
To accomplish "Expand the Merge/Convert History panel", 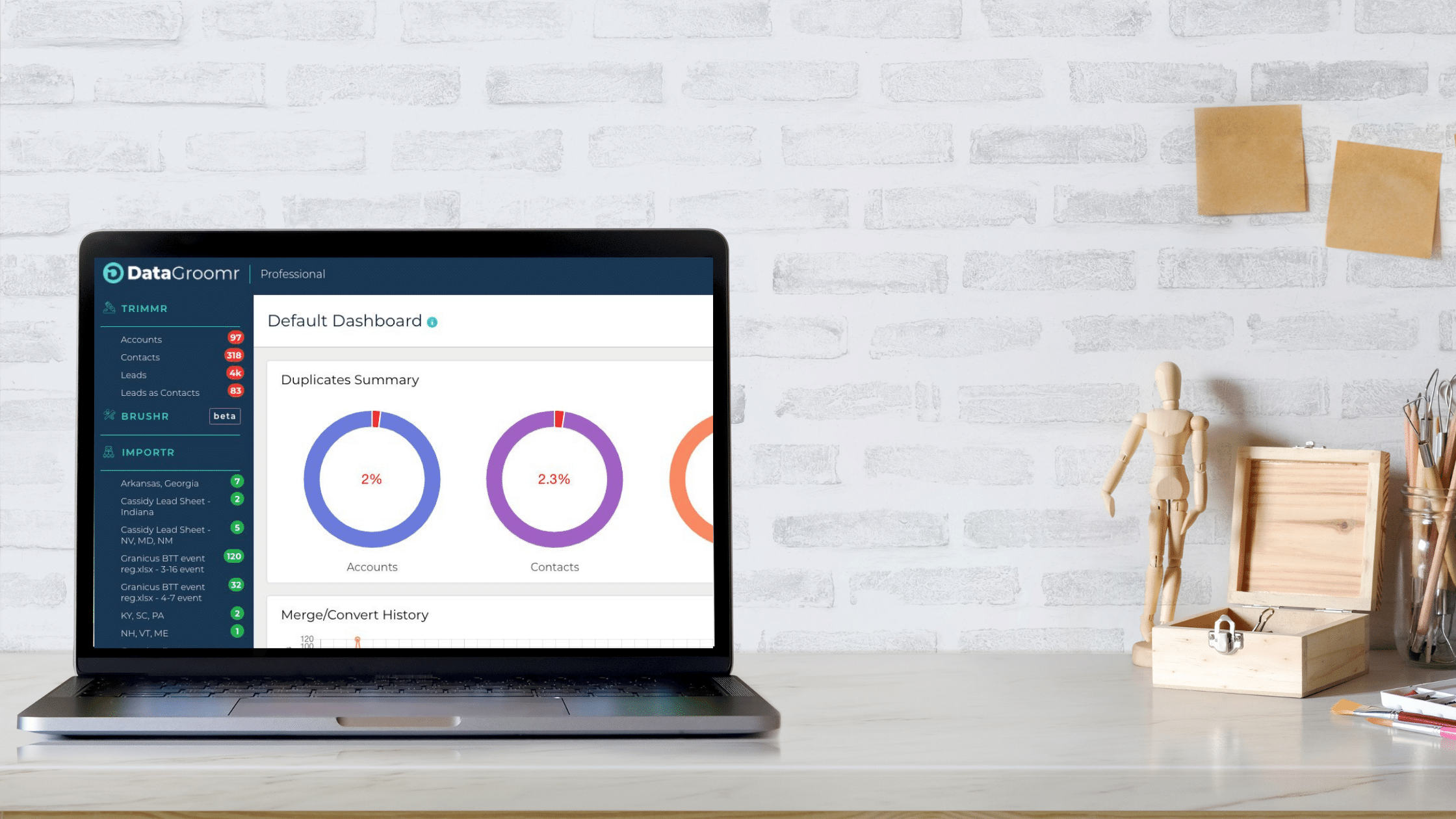I will pos(354,614).
